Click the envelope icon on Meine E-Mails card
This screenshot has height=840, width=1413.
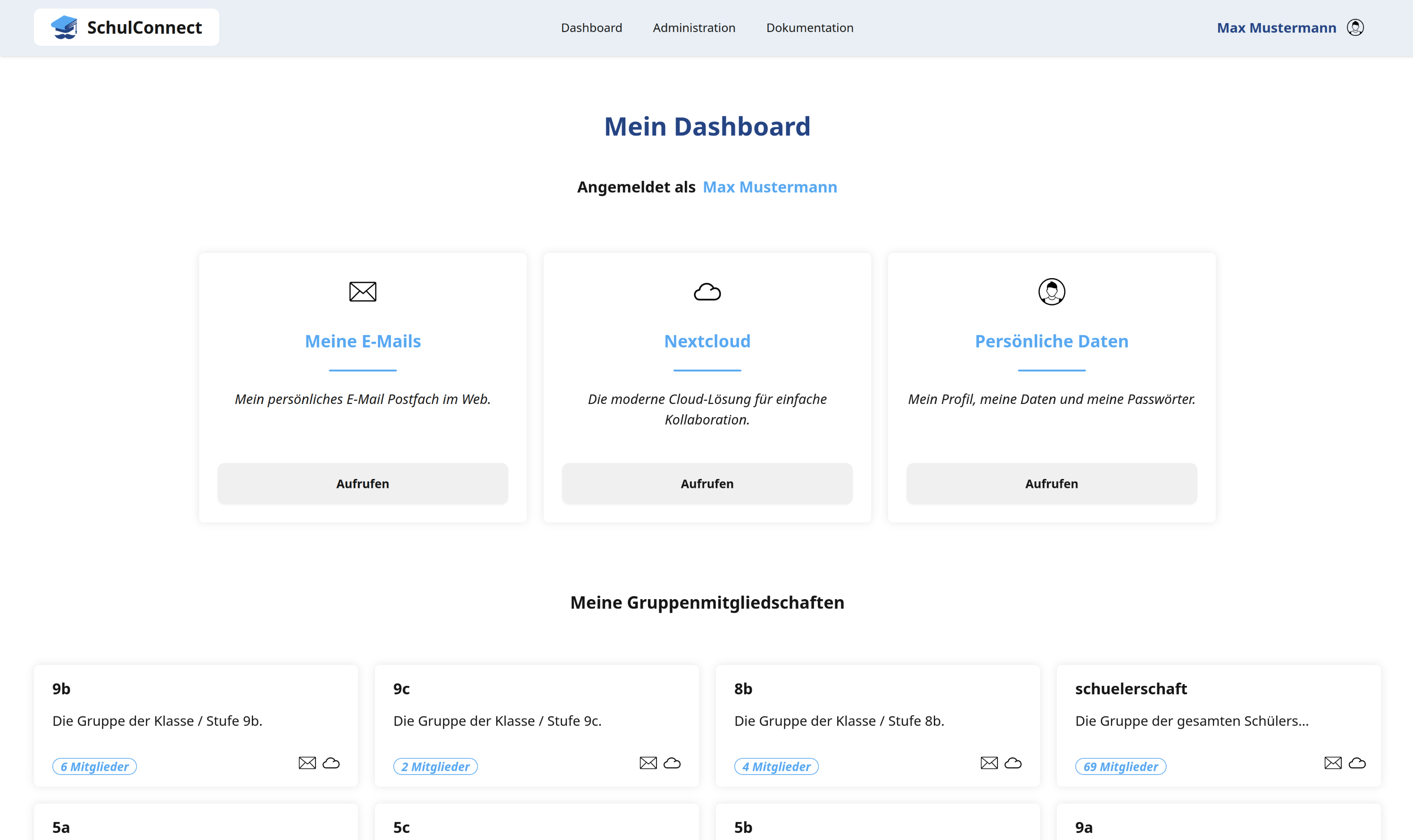click(363, 291)
